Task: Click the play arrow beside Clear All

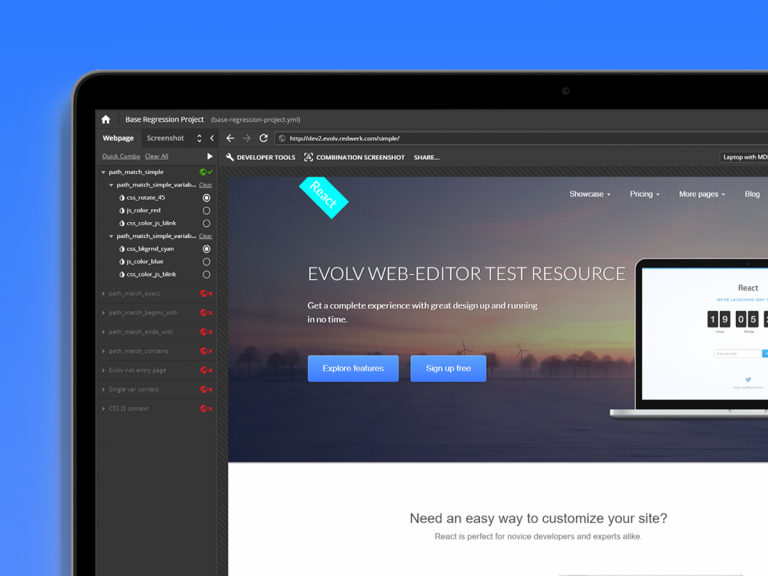Action: coord(210,156)
